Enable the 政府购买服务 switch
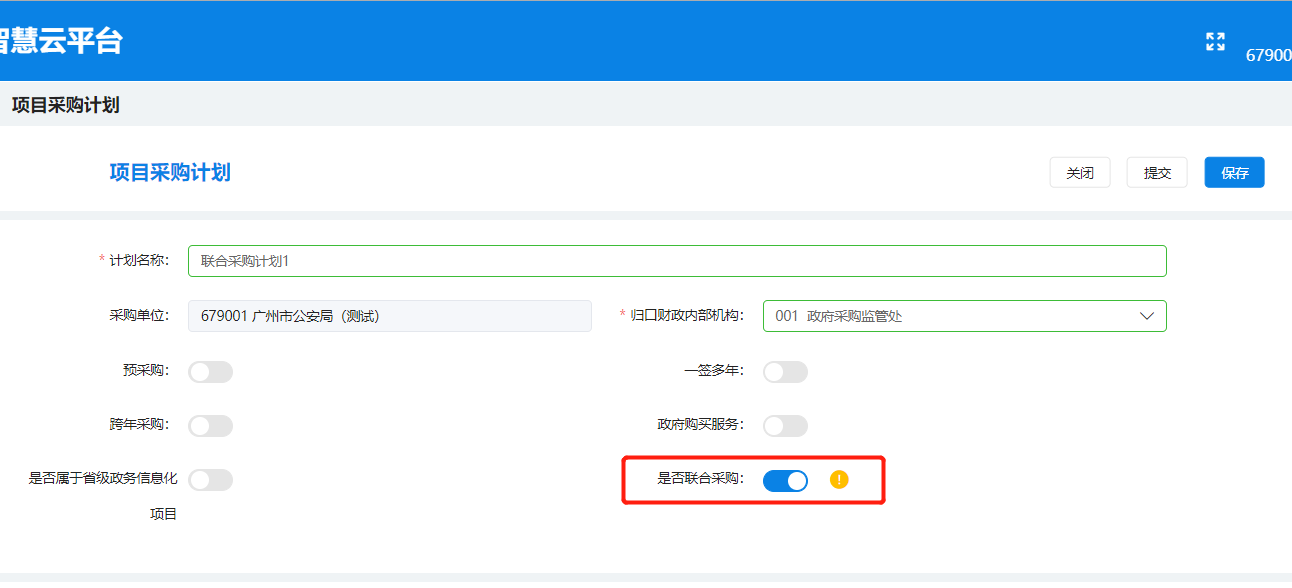The height and width of the screenshot is (588, 1292). pyautogui.click(x=785, y=426)
